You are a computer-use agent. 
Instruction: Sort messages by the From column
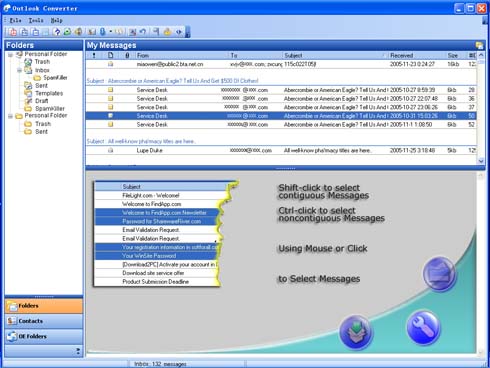coord(181,55)
